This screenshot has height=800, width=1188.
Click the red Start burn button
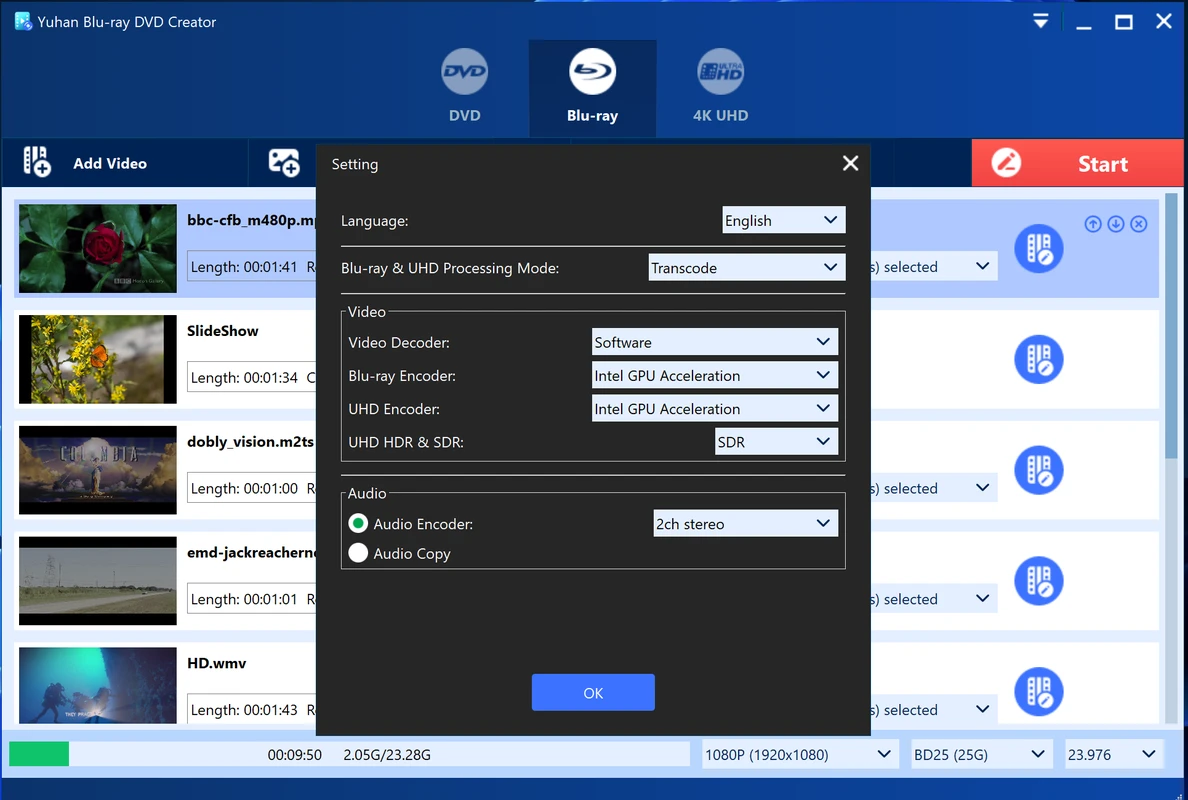point(1077,163)
